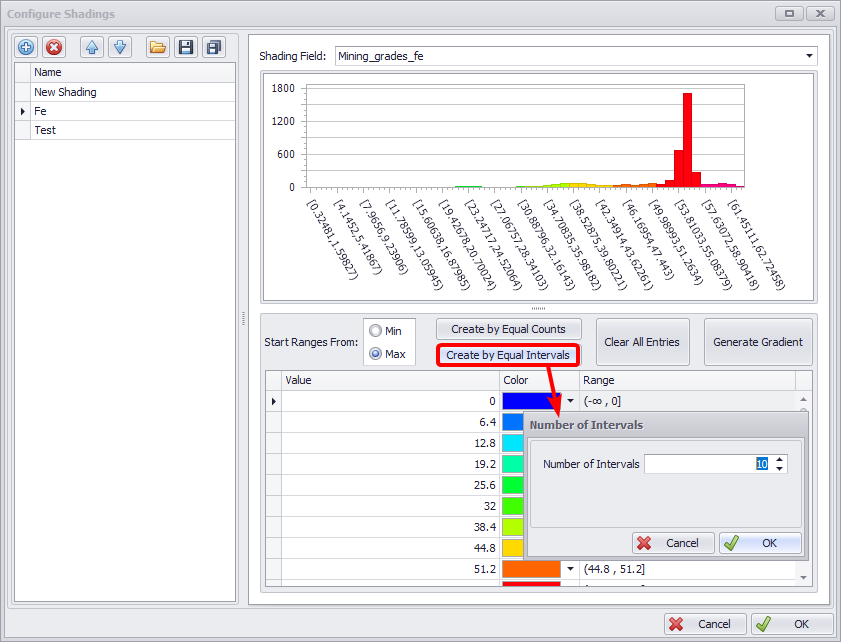Image resolution: width=841 pixels, height=642 pixels.
Task: Click the Clear All Entries button
Action: (641, 342)
